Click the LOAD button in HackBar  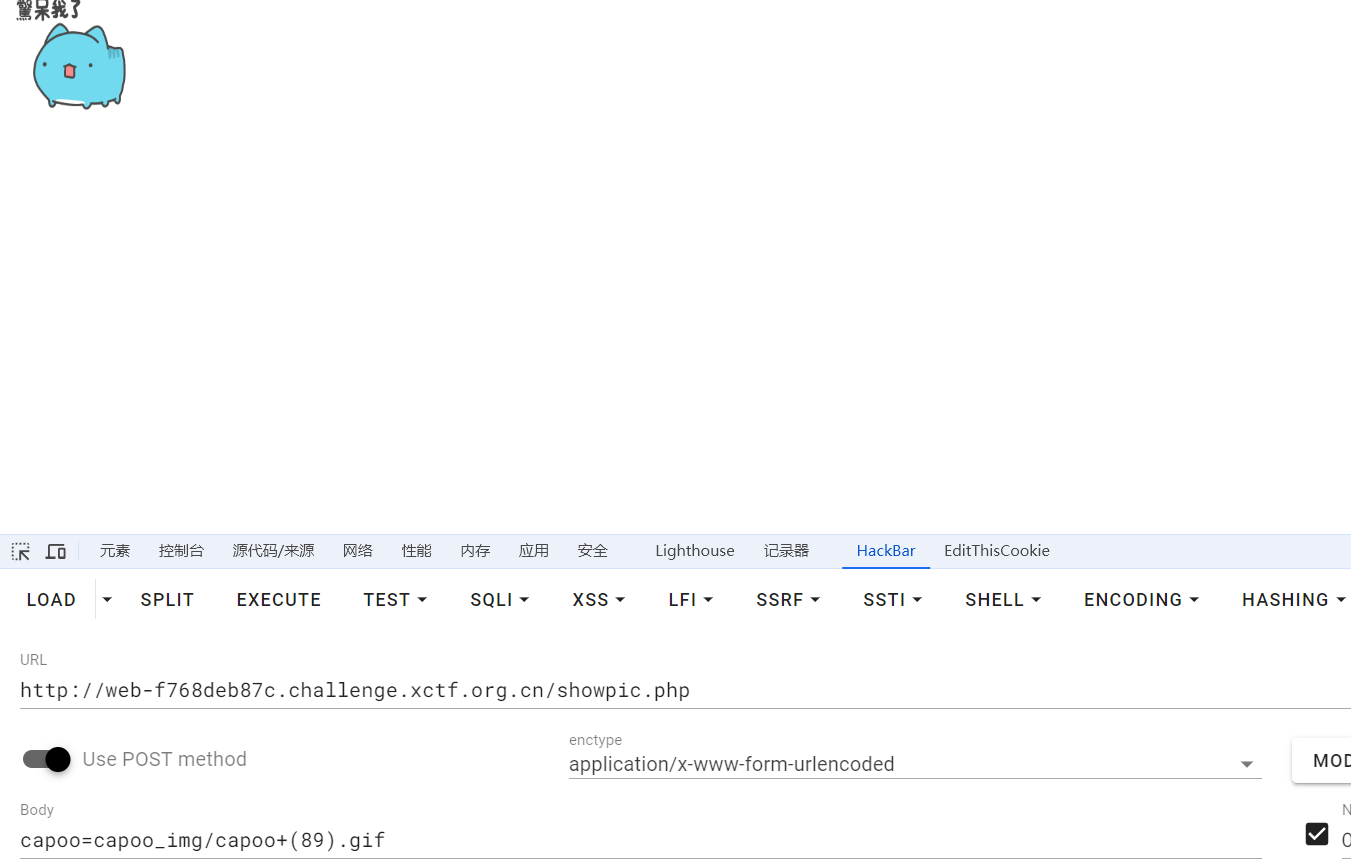tap(52, 600)
